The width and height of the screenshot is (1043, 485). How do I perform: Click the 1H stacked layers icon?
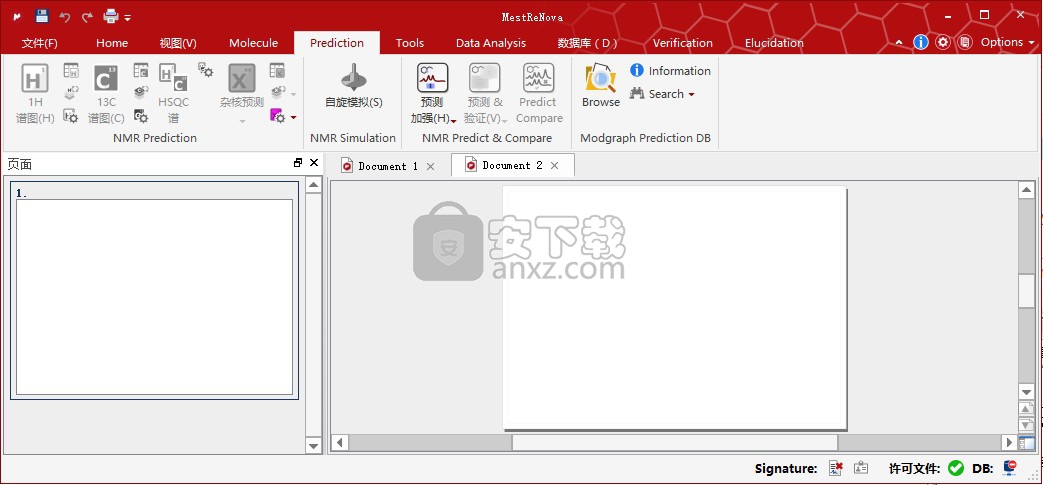[71, 93]
